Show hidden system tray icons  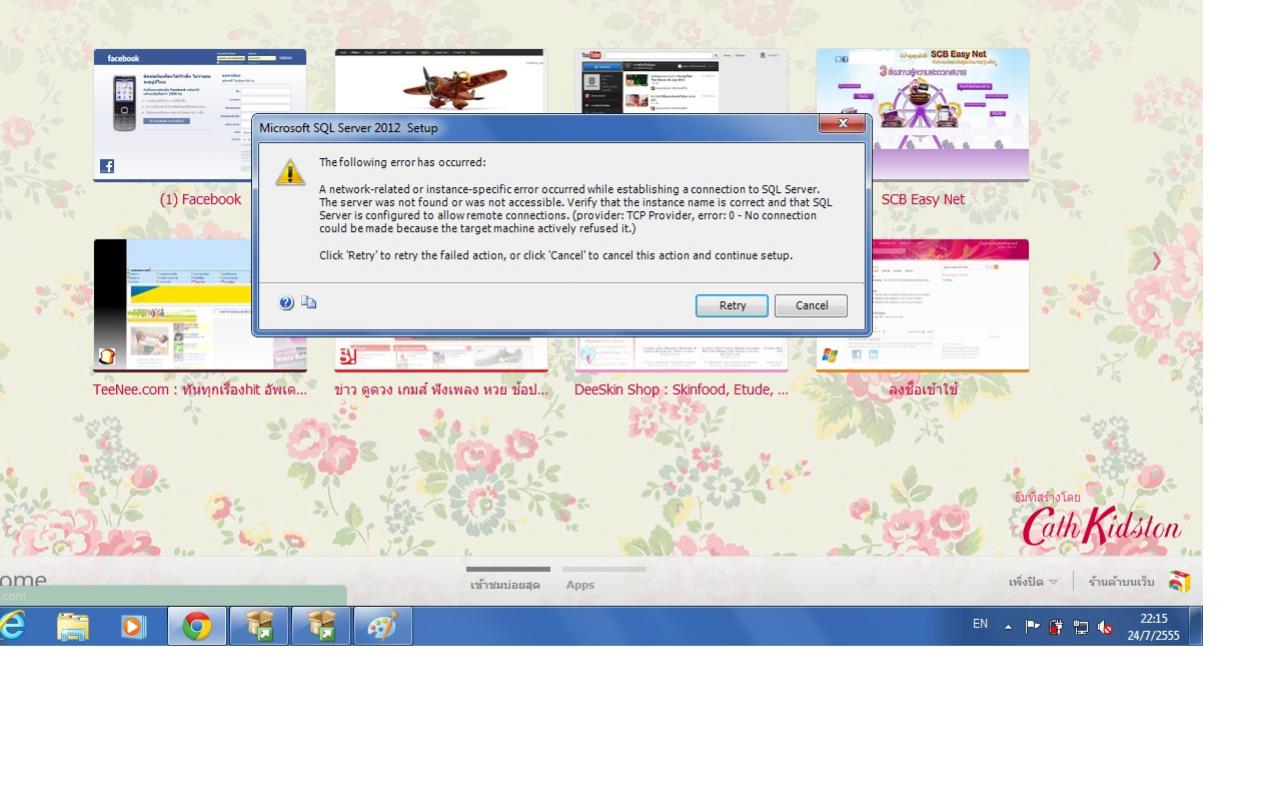tap(1008, 626)
